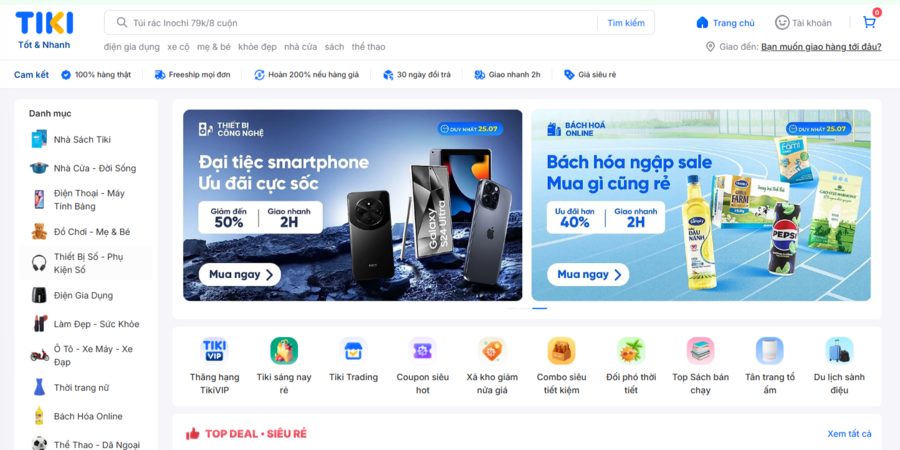Select the active carousel indicator dot

[540, 308]
